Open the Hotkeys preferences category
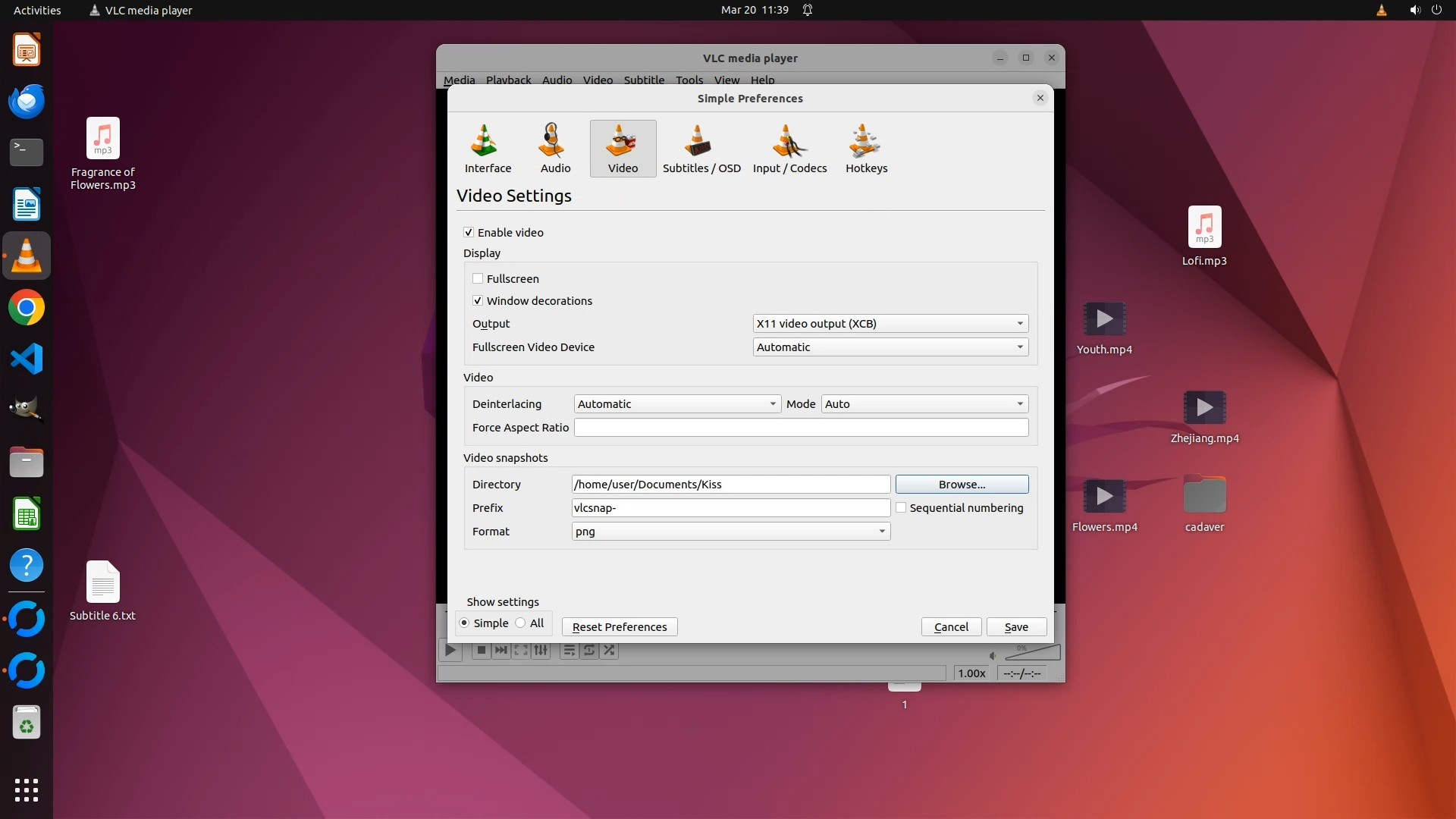 pyautogui.click(x=866, y=149)
